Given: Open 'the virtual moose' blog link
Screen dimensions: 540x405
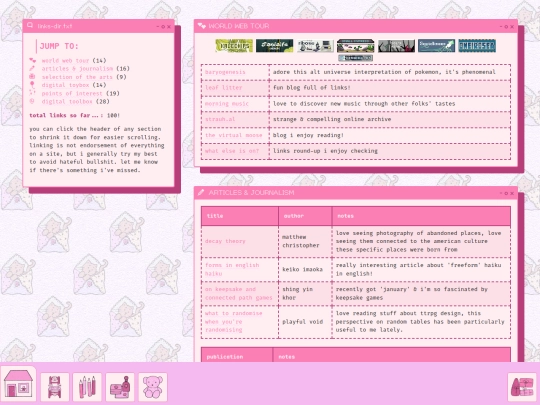Looking at the screenshot, I should [233, 135].
